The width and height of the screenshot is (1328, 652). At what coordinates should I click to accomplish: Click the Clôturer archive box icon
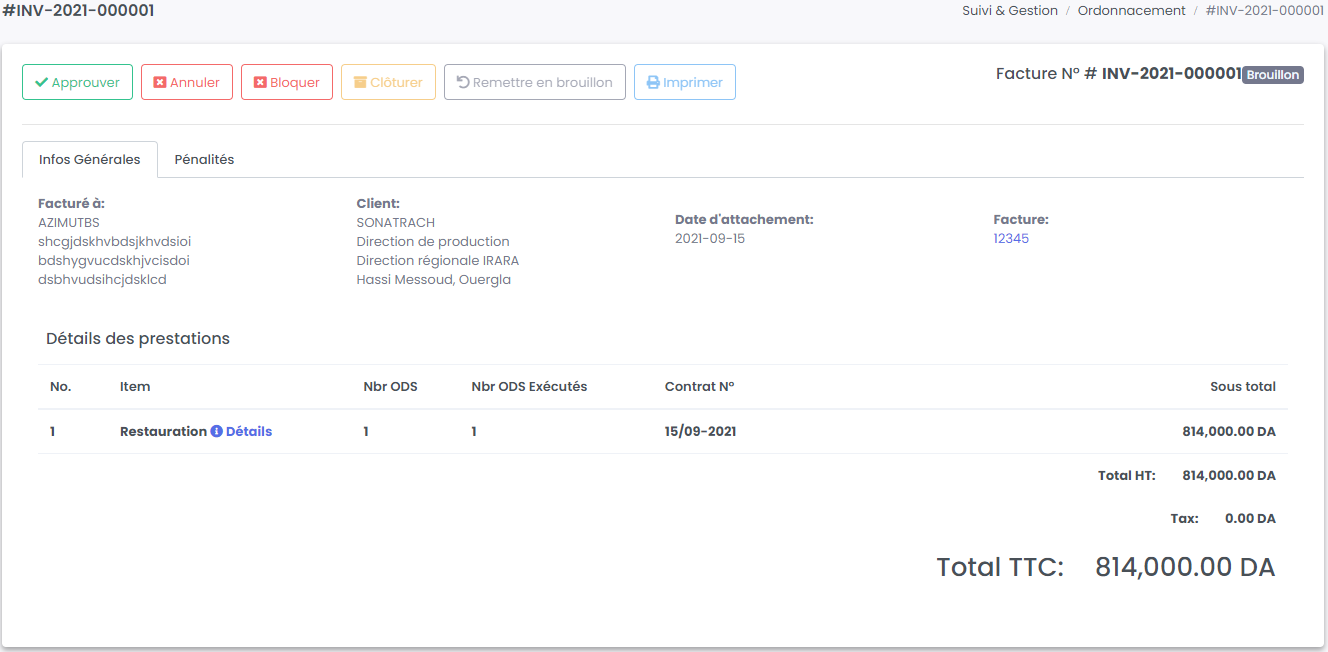pos(360,83)
